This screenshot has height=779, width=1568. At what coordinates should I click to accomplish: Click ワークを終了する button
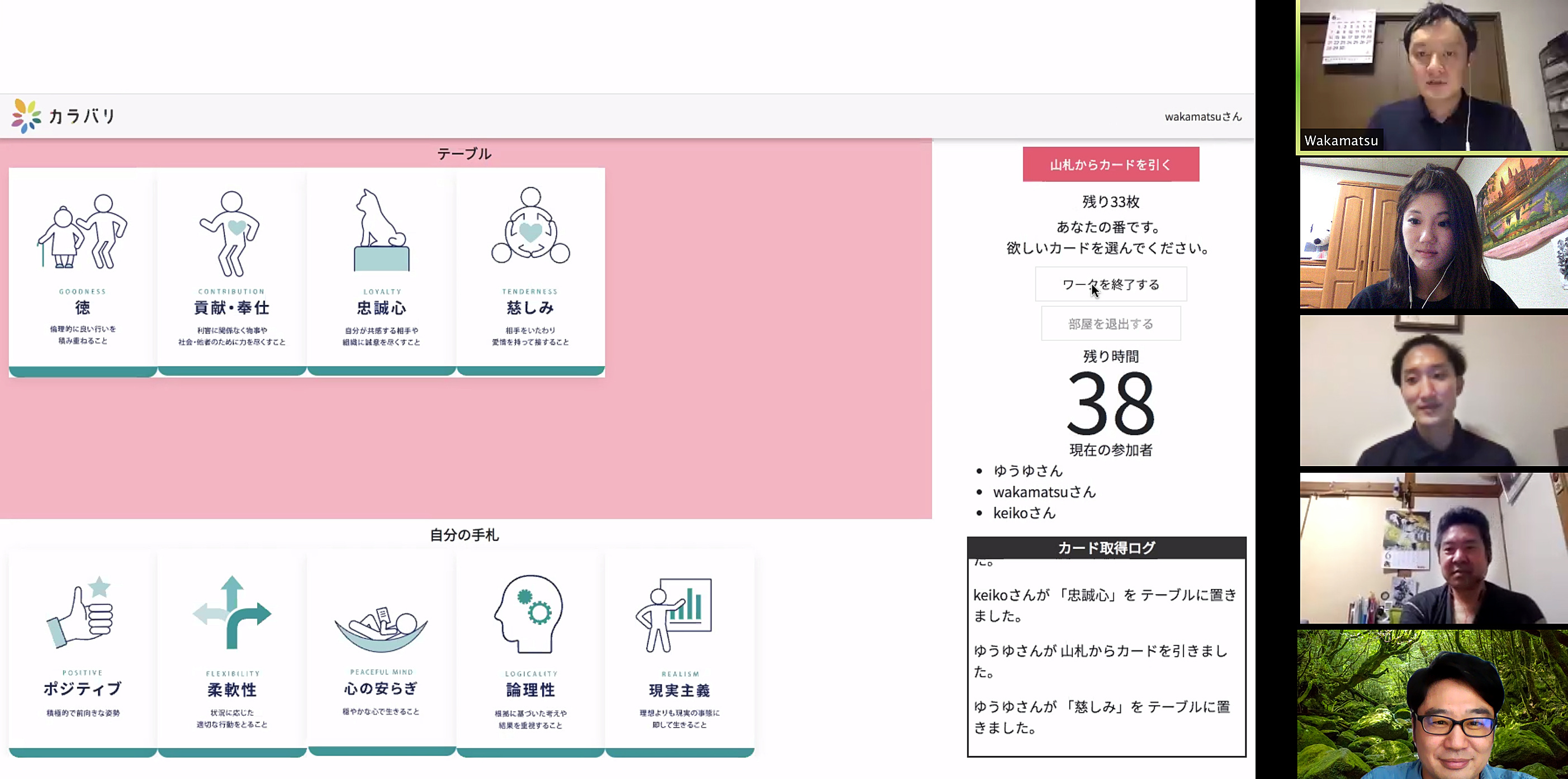1110,284
